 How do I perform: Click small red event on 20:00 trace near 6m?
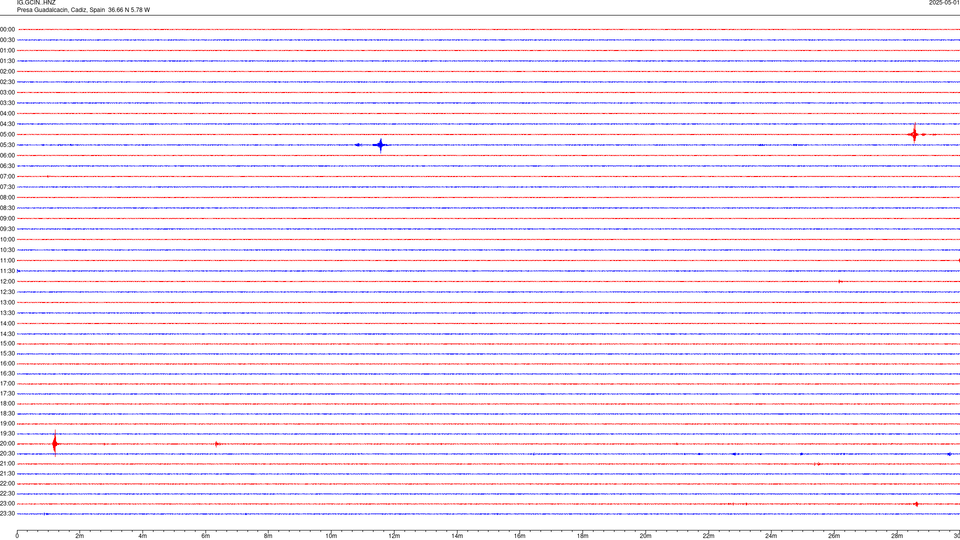tap(217, 444)
